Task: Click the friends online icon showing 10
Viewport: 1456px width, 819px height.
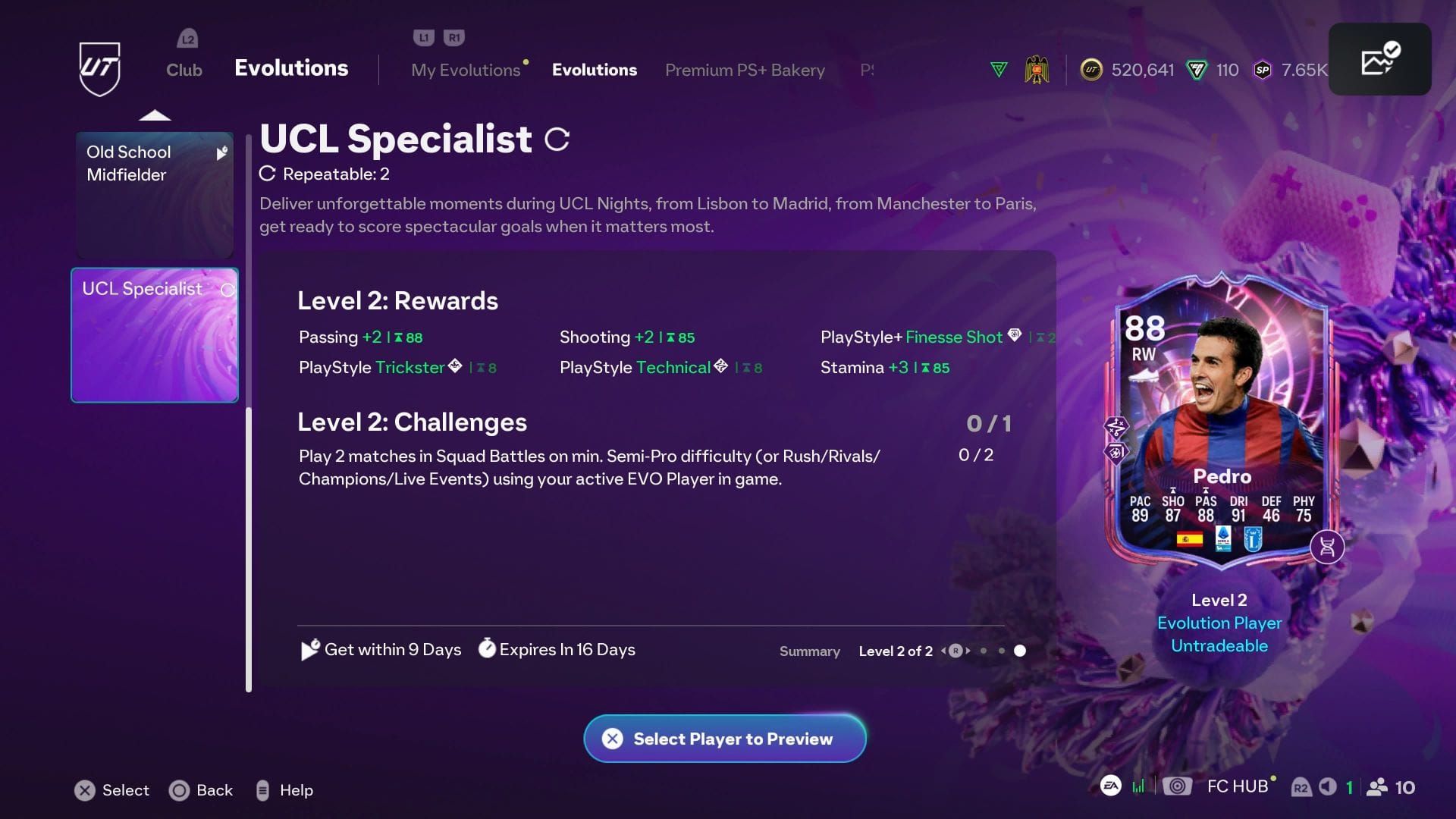Action: (x=1376, y=787)
